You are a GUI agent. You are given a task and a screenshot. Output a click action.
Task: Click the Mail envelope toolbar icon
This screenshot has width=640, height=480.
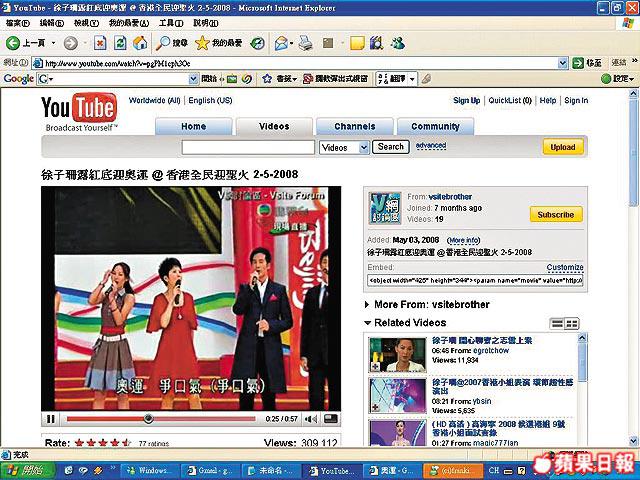(x=281, y=43)
